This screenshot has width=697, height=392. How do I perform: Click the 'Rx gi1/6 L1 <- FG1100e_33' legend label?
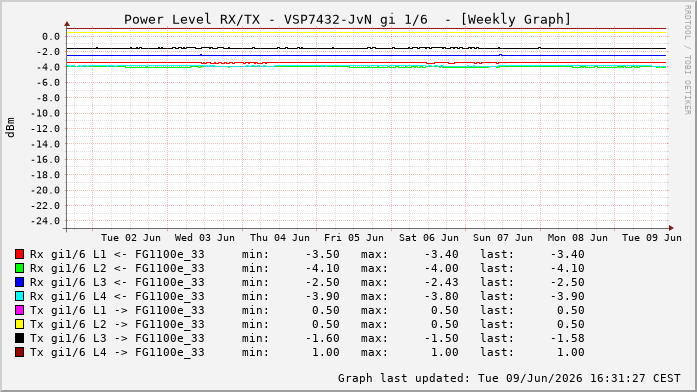tap(117, 255)
